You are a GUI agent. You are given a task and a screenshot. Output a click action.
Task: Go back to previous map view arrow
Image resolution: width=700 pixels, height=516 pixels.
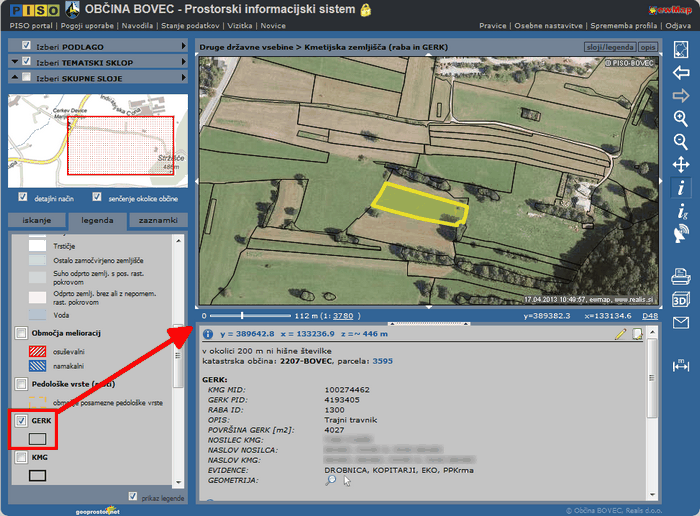(x=681, y=72)
